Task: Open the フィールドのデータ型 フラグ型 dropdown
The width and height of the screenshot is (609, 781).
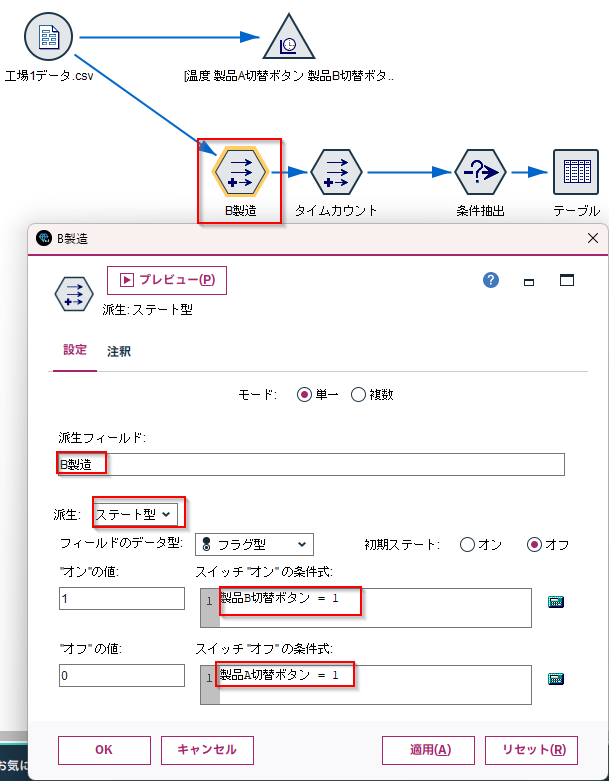Action: tap(254, 544)
